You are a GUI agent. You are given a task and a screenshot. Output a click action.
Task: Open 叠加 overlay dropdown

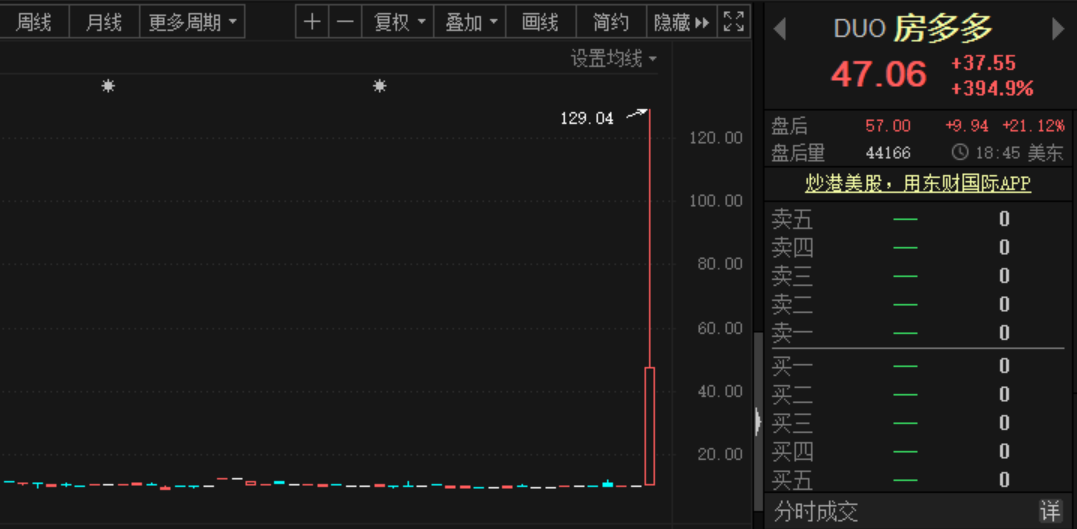[x=471, y=22]
